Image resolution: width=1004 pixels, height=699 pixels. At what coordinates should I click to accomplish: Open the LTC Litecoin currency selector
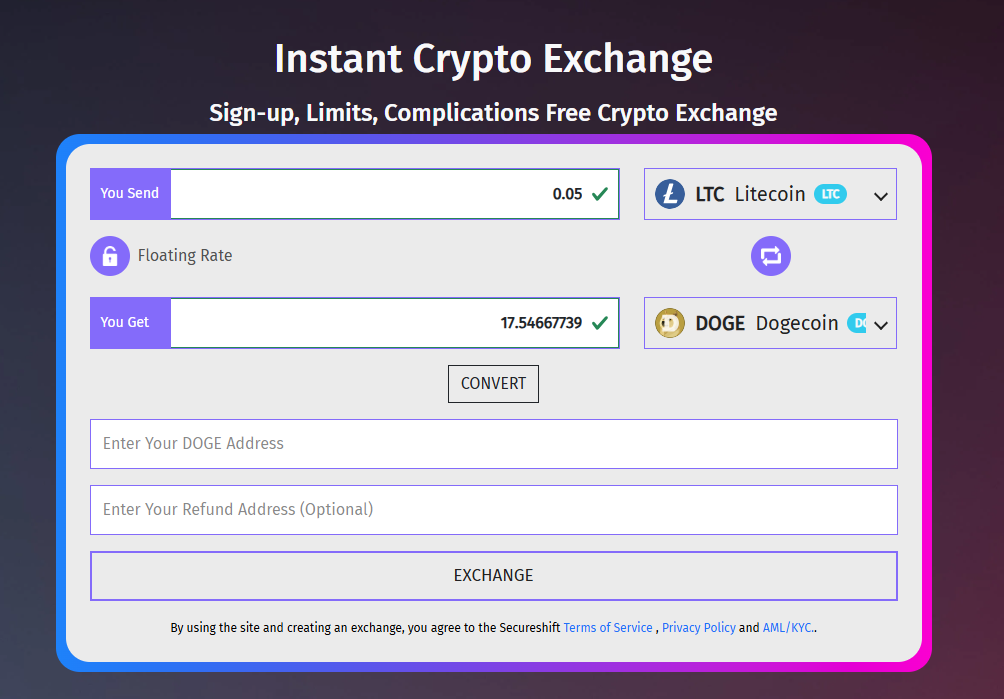coord(770,194)
